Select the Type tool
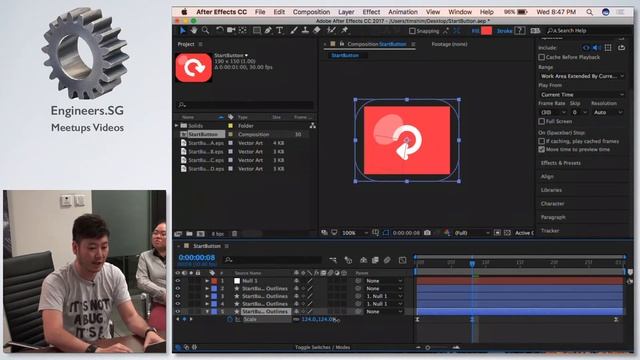This screenshot has width=640, height=360. pos(280,31)
